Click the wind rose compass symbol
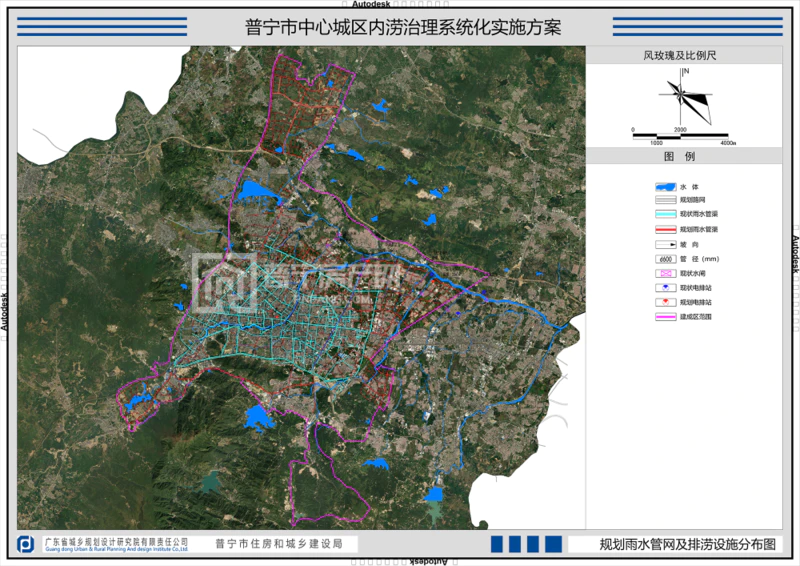The width and height of the screenshot is (800, 566). (683, 95)
